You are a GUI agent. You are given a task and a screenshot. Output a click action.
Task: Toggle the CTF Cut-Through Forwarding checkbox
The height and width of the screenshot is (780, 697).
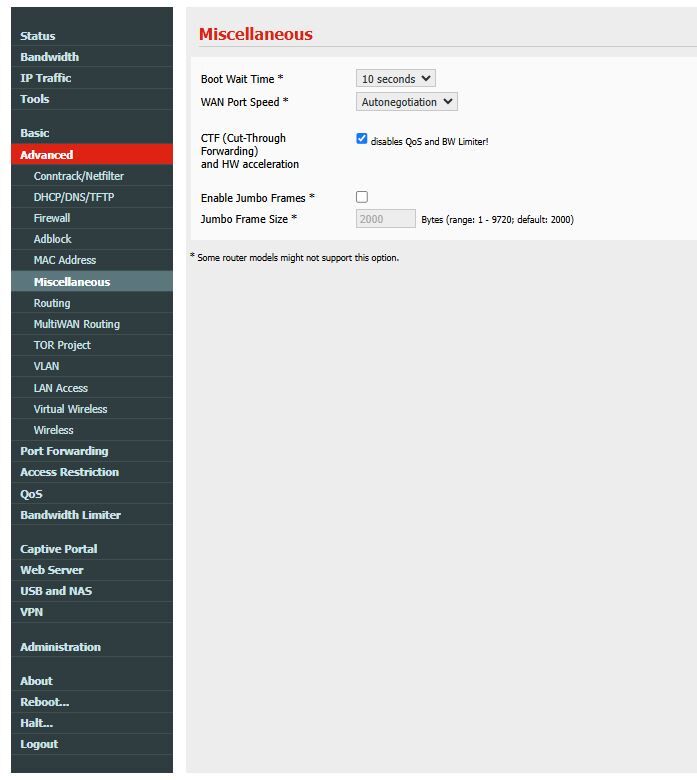[x=362, y=139]
